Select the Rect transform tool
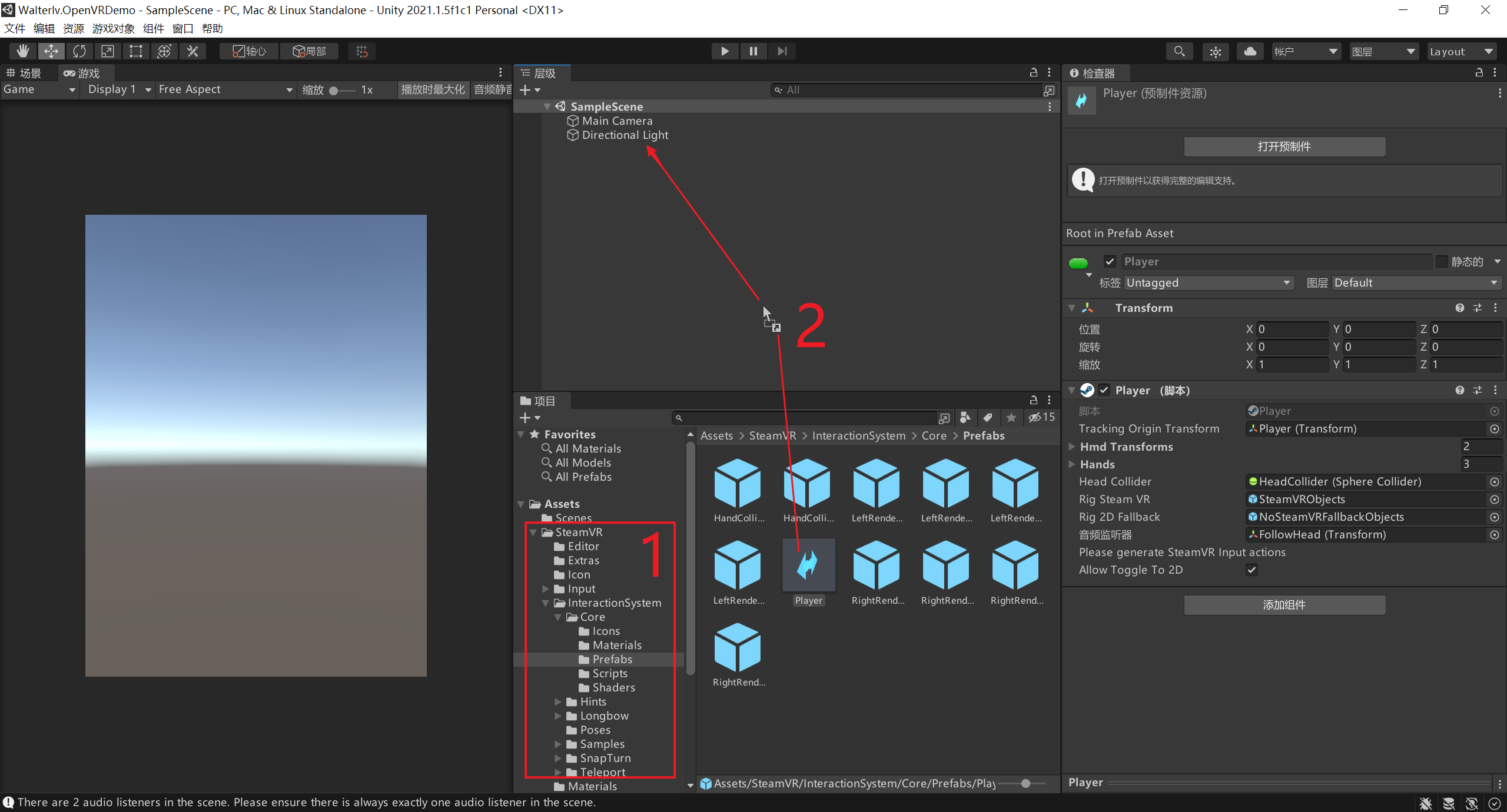The image size is (1507, 812). coord(136,51)
